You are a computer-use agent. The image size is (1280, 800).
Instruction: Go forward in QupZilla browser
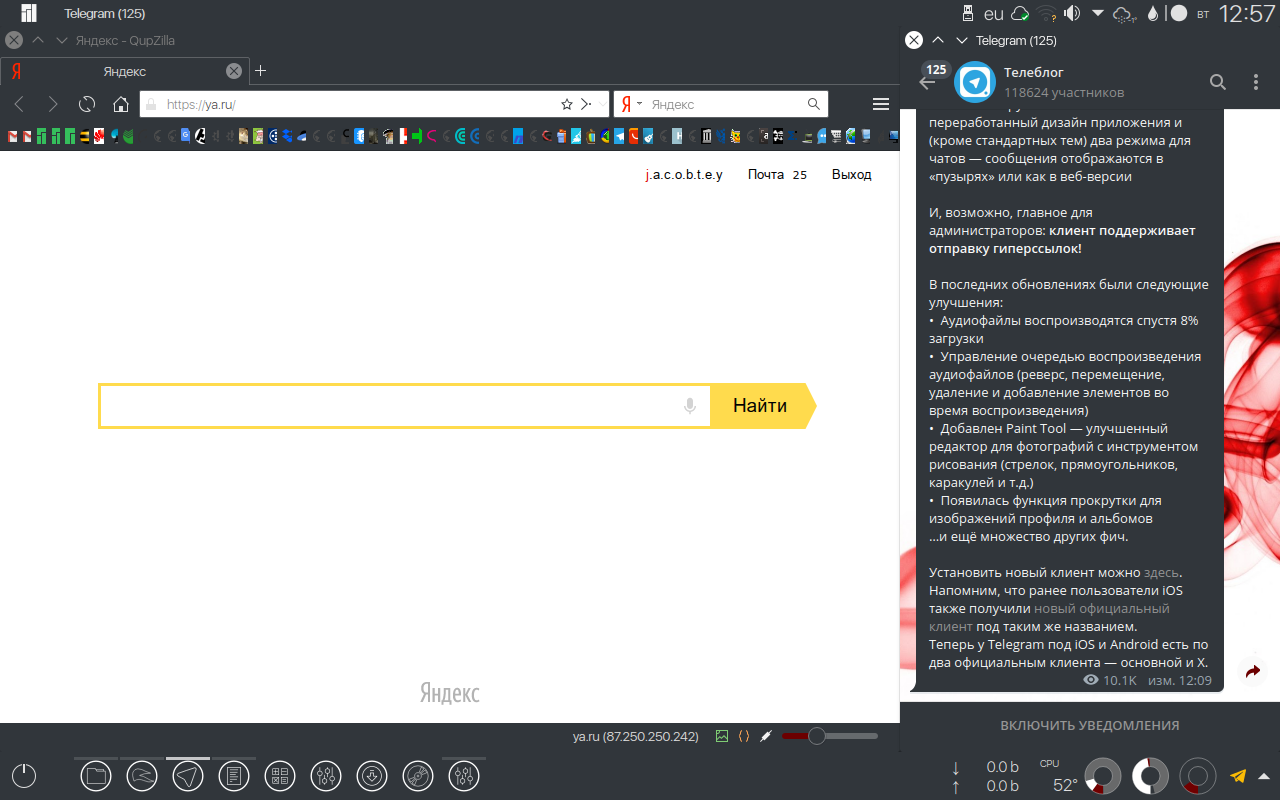(53, 104)
